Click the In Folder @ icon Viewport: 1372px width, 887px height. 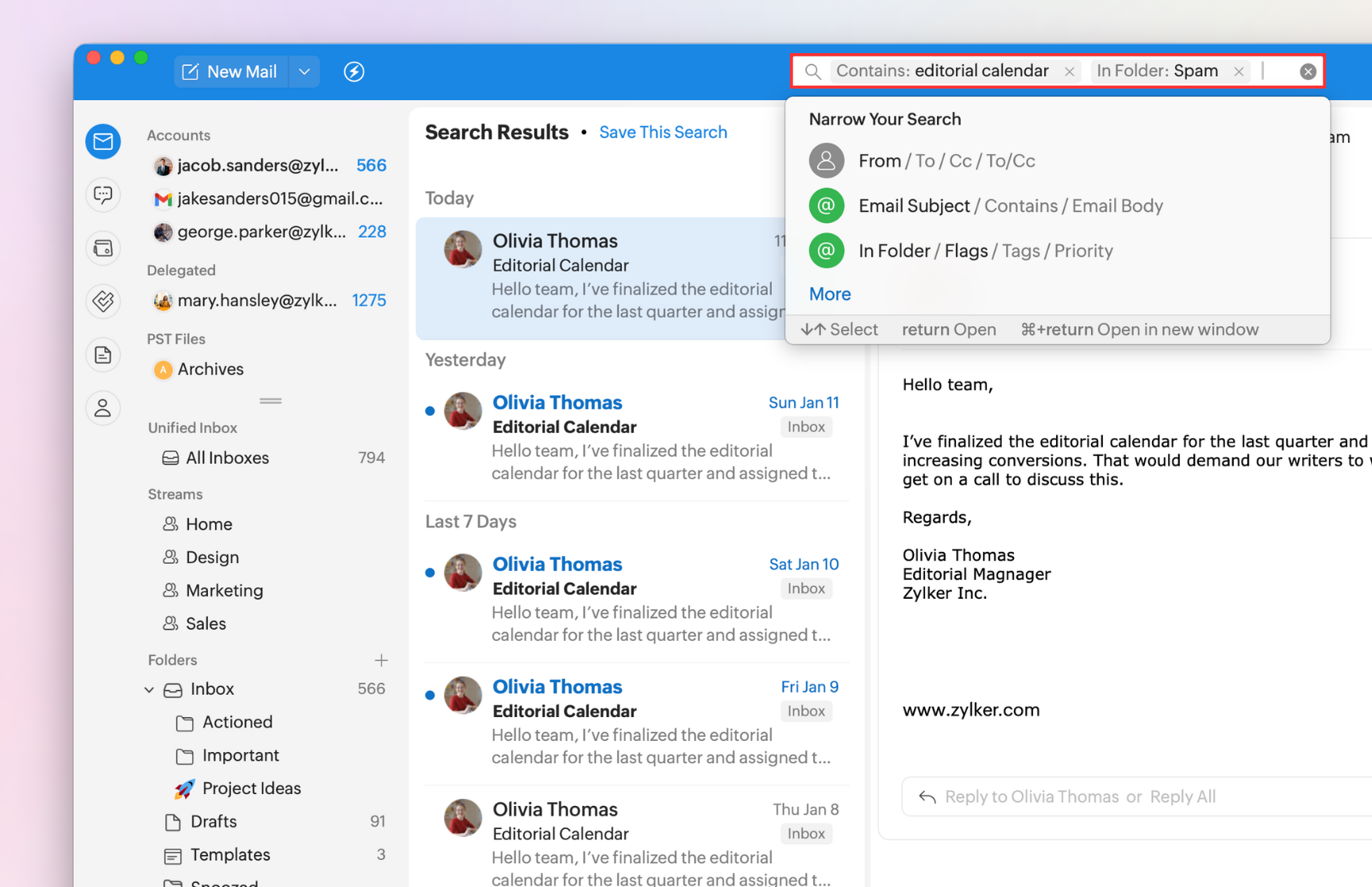pos(827,251)
